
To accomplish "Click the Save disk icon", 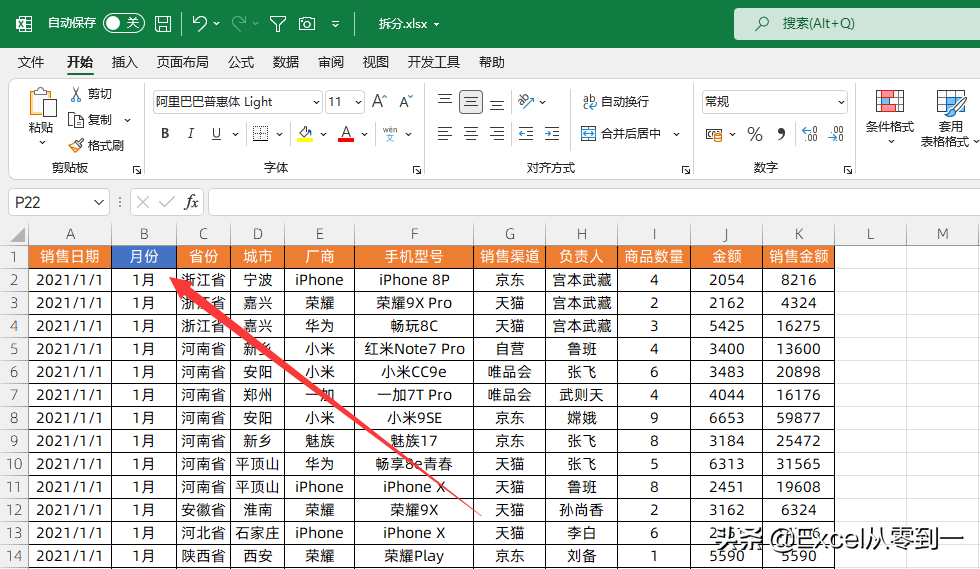I will [x=163, y=24].
